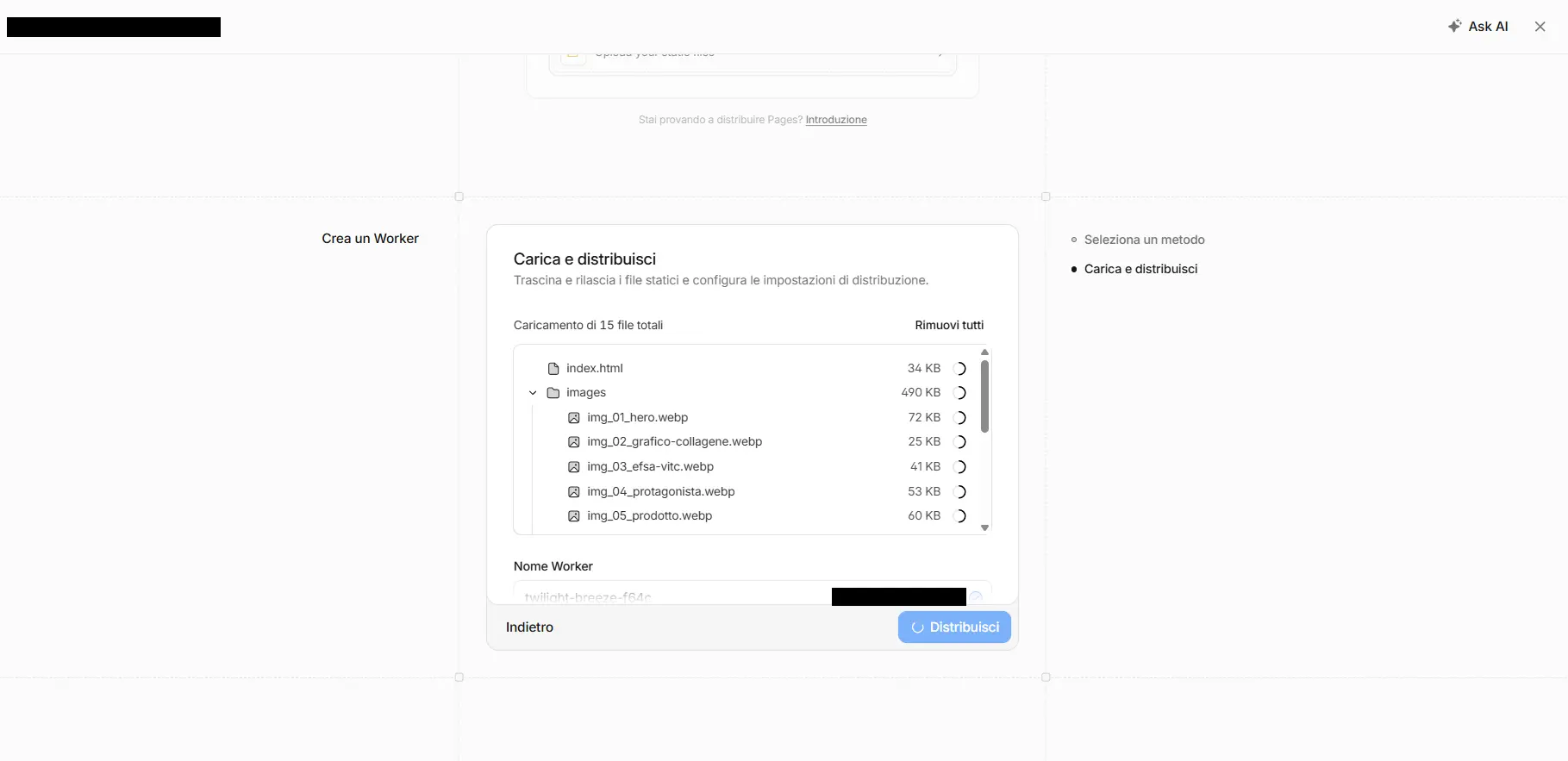
Task: Click the spinner beside img_04_protagonista.webp
Action: point(960,492)
